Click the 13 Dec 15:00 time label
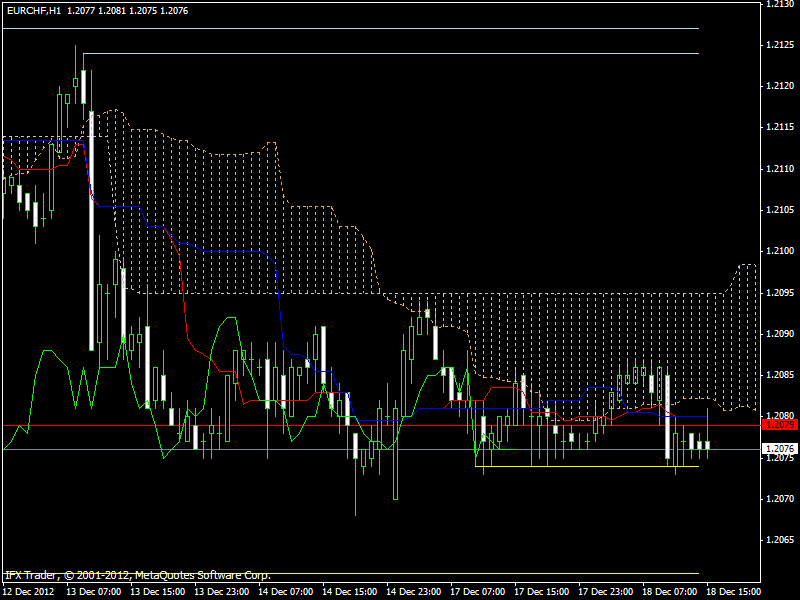800x600 pixels. coord(158,592)
